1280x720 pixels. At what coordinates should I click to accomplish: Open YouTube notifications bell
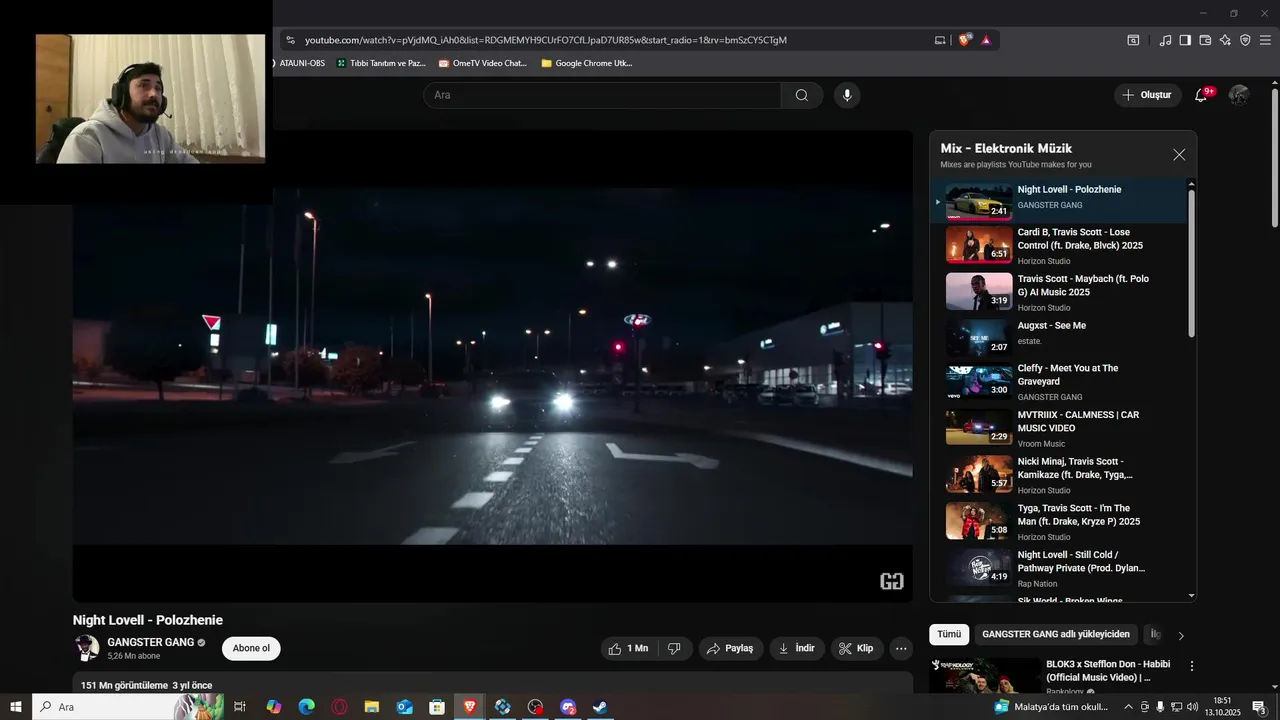pyautogui.click(x=1201, y=95)
